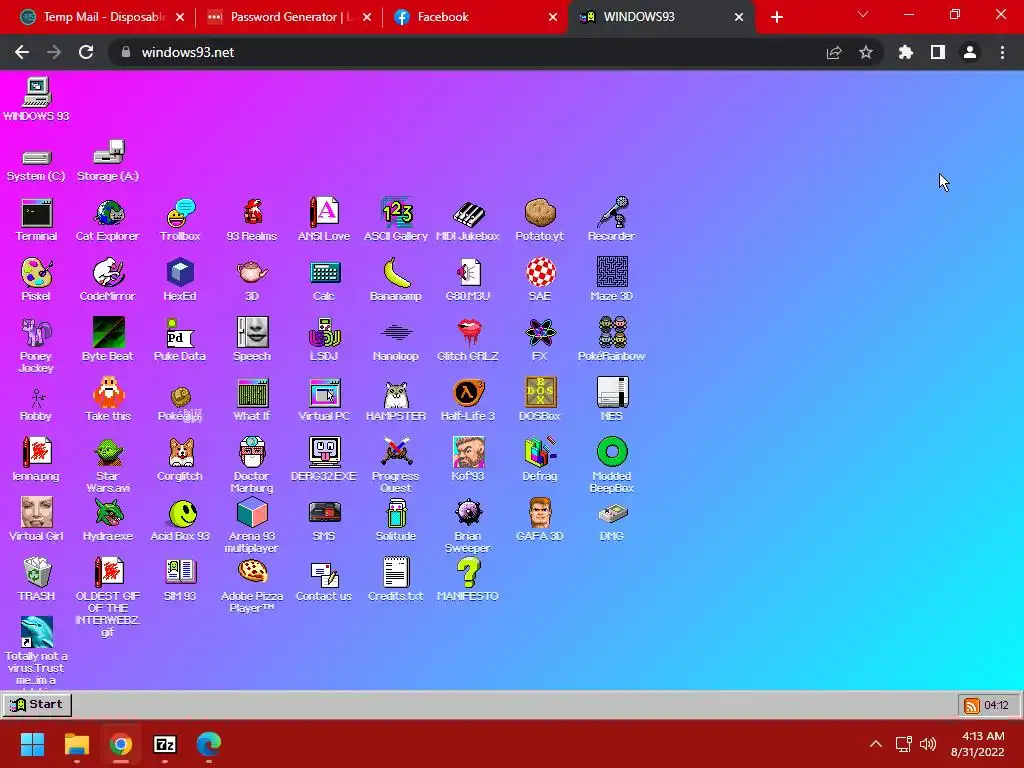1024x768 pixels.
Task: Open LSDJ icon
Action: 324,340
